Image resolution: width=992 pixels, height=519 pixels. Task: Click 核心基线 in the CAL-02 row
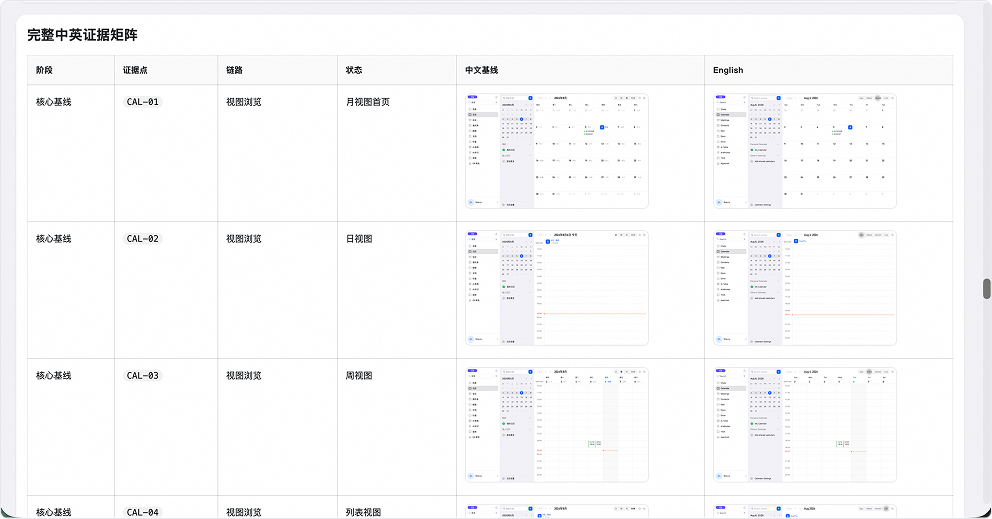point(54,239)
